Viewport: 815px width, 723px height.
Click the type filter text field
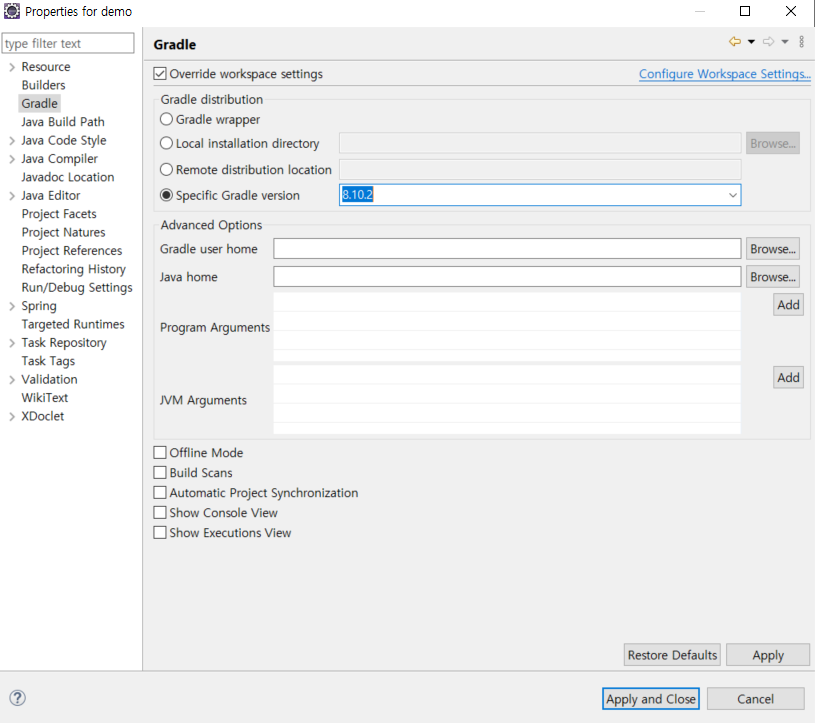tap(68, 43)
